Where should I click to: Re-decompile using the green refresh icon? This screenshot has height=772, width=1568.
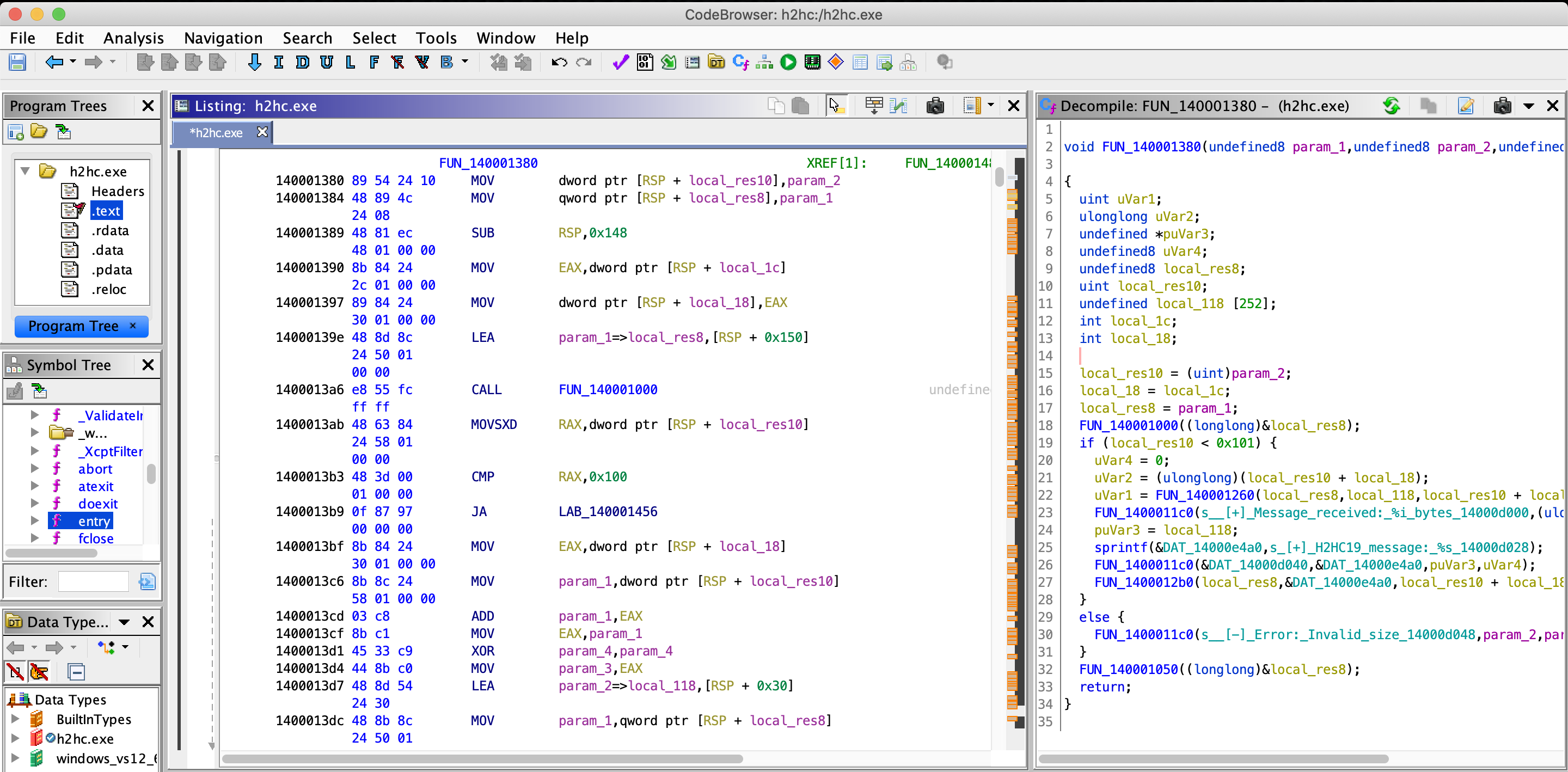(x=1391, y=106)
